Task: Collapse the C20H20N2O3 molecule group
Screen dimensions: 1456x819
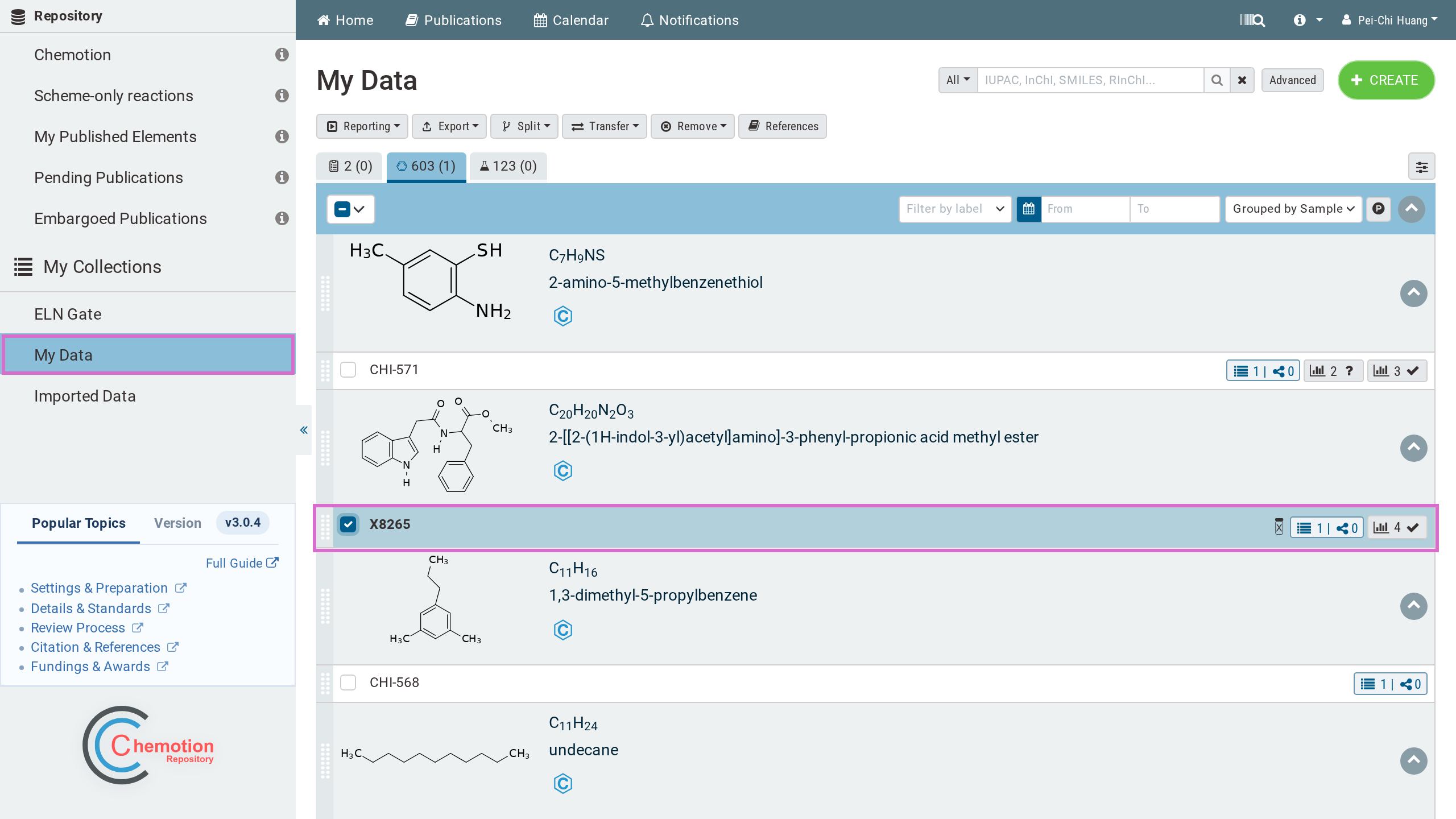Action: 1413,448
